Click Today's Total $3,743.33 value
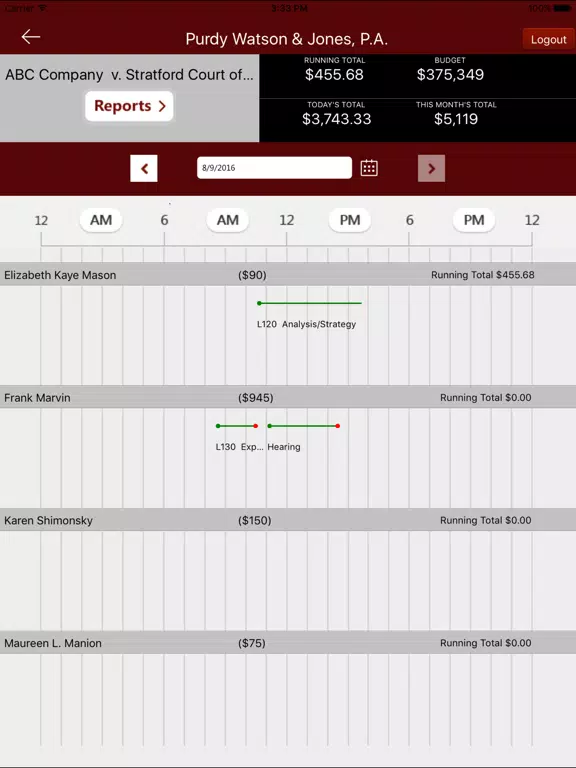Viewport: 576px width, 768px height. 336,119
